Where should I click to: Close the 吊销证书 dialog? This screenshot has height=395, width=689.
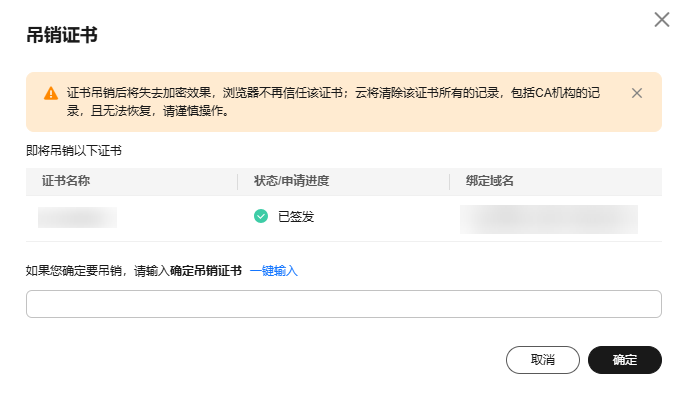[661, 20]
